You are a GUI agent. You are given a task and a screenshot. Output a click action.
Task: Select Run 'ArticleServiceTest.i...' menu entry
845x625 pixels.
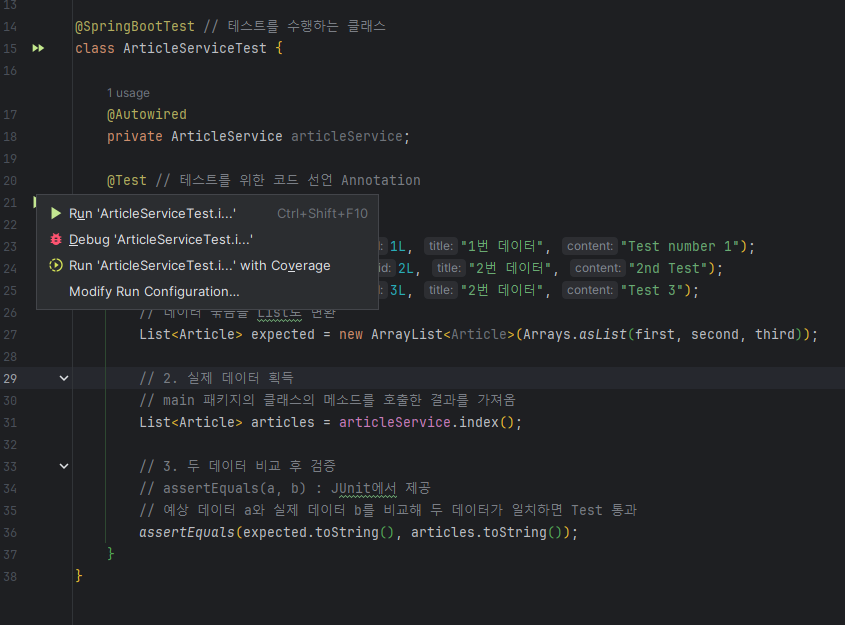click(x=207, y=213)
